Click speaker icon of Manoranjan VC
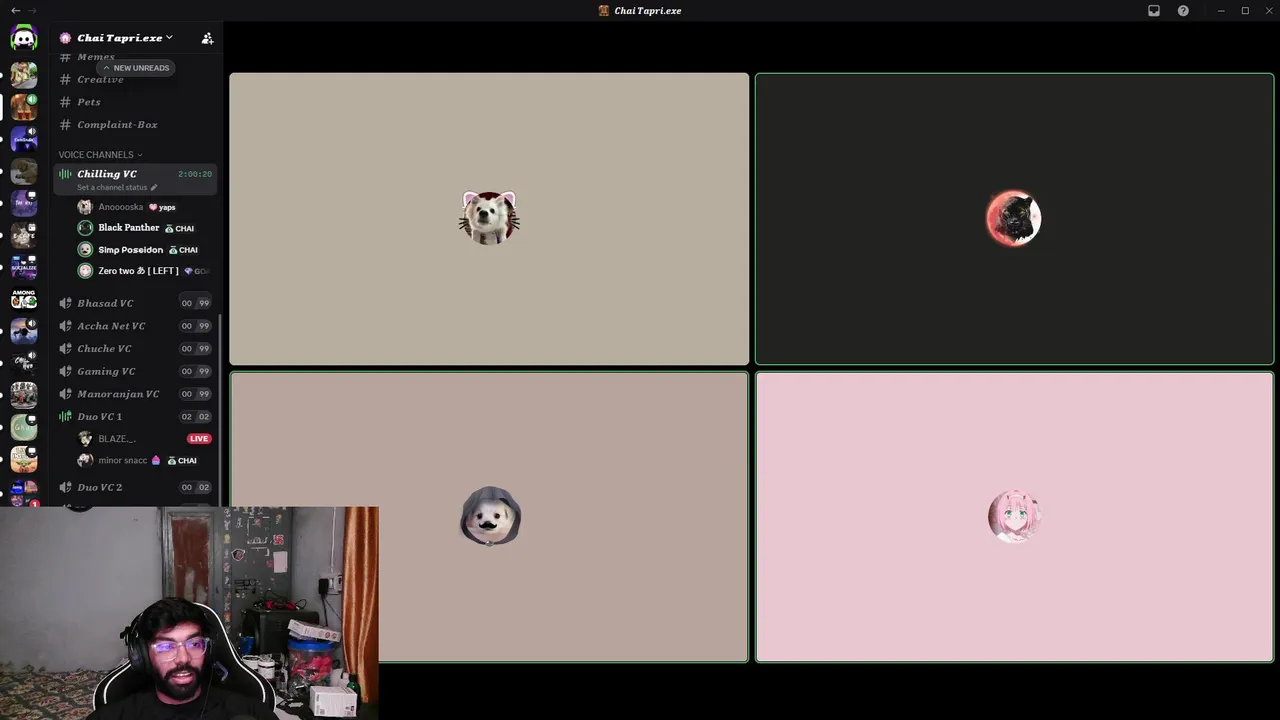Viewport: 1280px width, 720px height. 65,394
